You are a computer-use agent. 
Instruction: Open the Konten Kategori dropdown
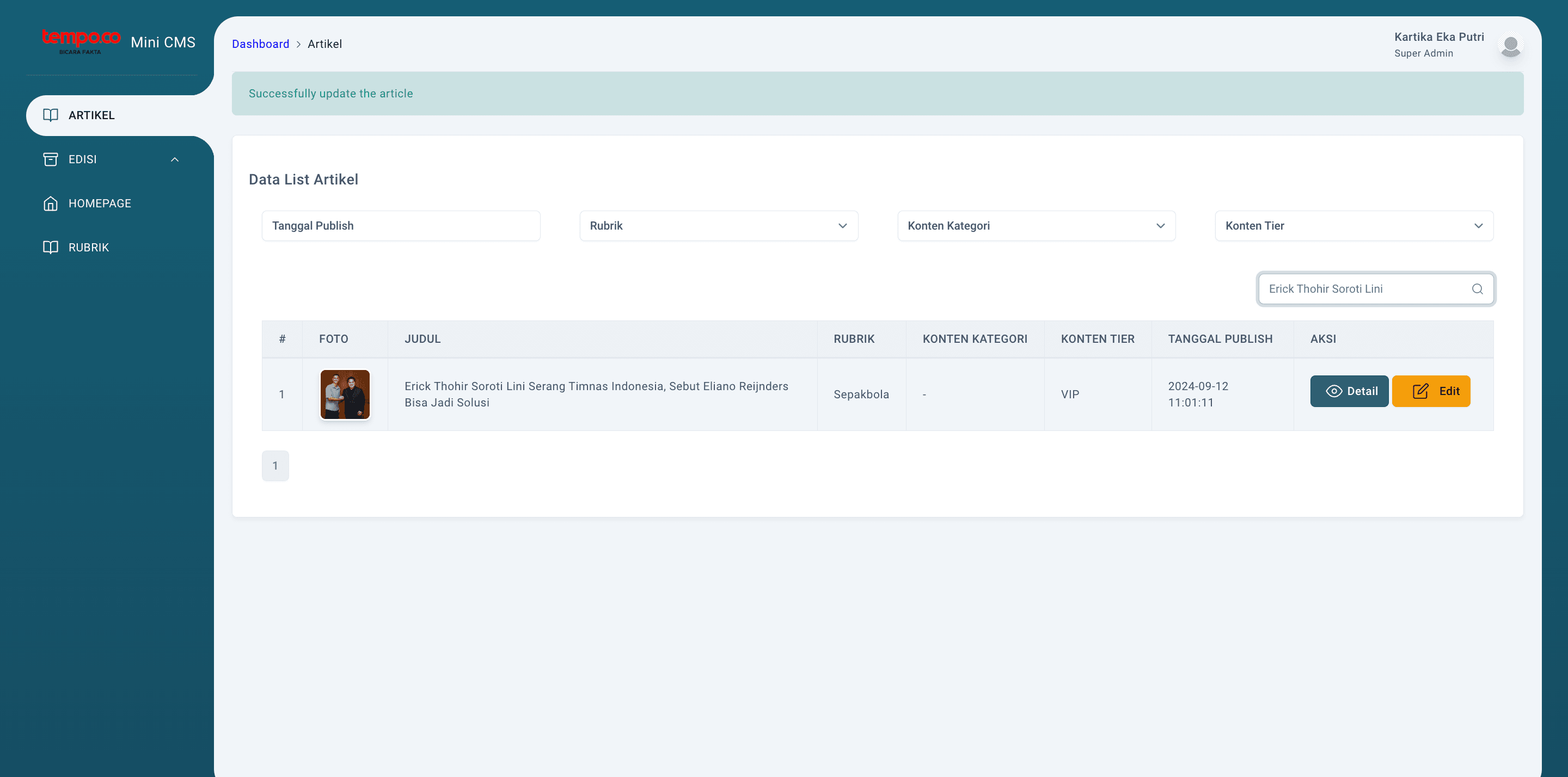(x=1036, y=226)
